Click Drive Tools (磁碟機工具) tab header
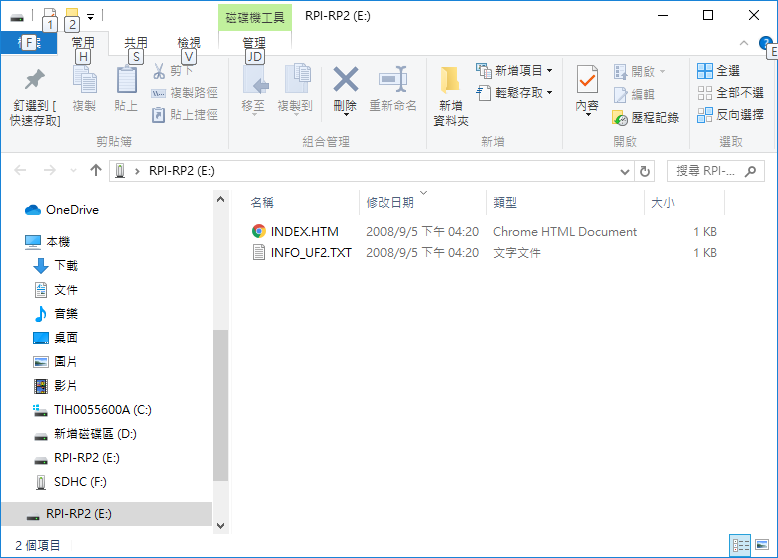 click(255, 18)
